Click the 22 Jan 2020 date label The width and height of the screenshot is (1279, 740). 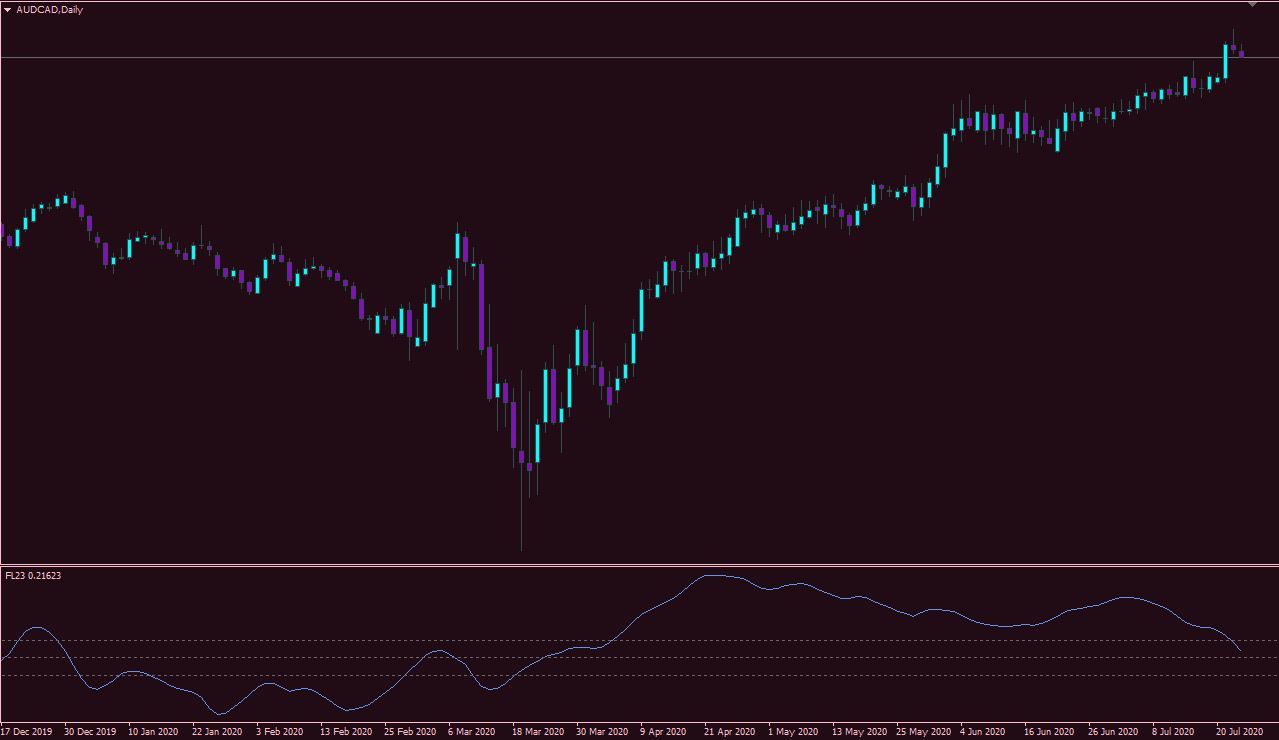218,731
